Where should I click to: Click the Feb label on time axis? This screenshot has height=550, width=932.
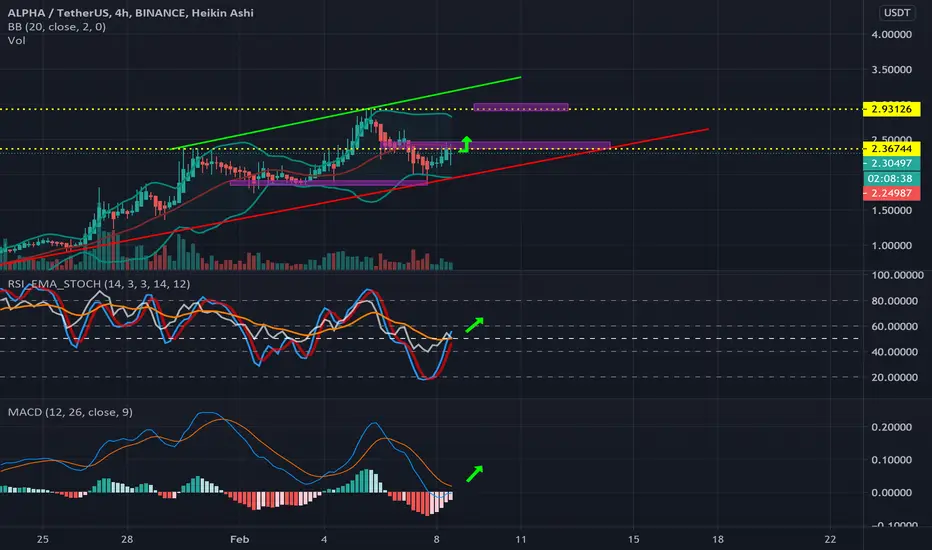click(x=240, y=539)
